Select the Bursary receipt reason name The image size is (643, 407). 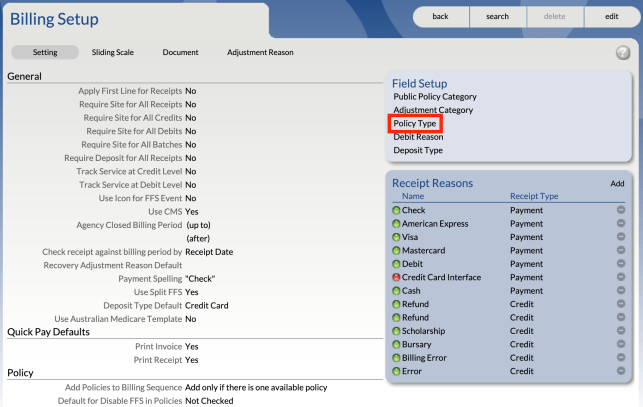pos(416,344)
